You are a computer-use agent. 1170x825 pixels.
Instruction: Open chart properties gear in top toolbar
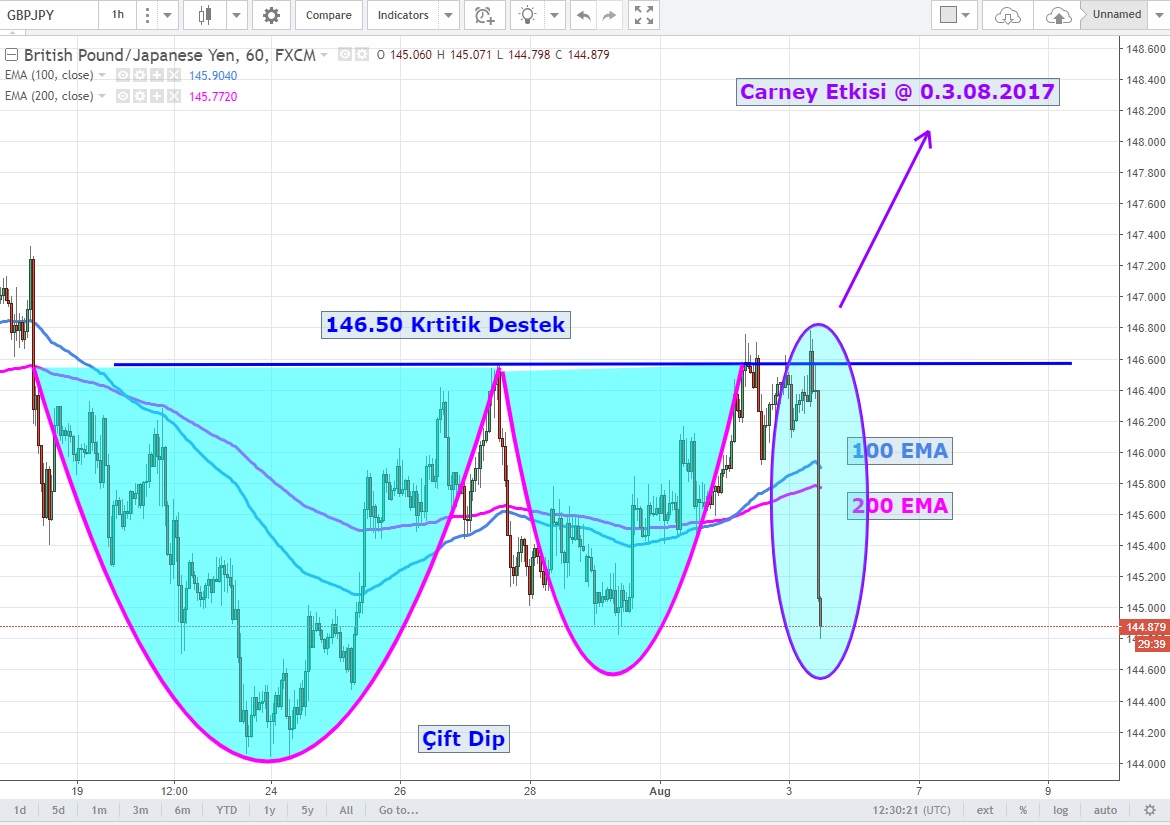pyautogui.click(x=271, y=15)
